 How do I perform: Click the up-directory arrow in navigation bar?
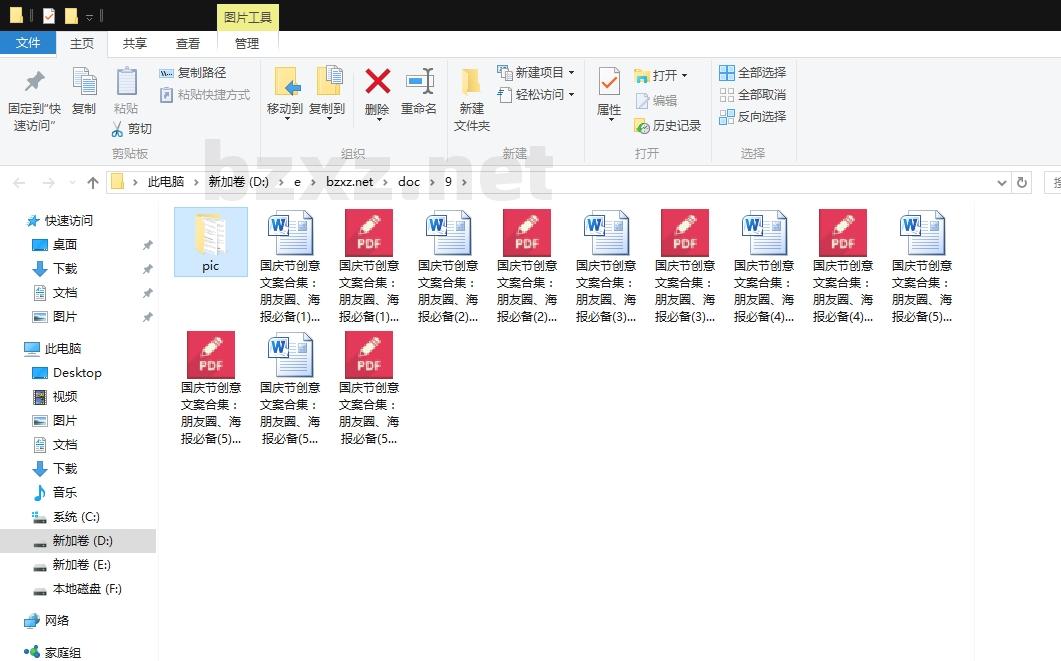[93, 182]
